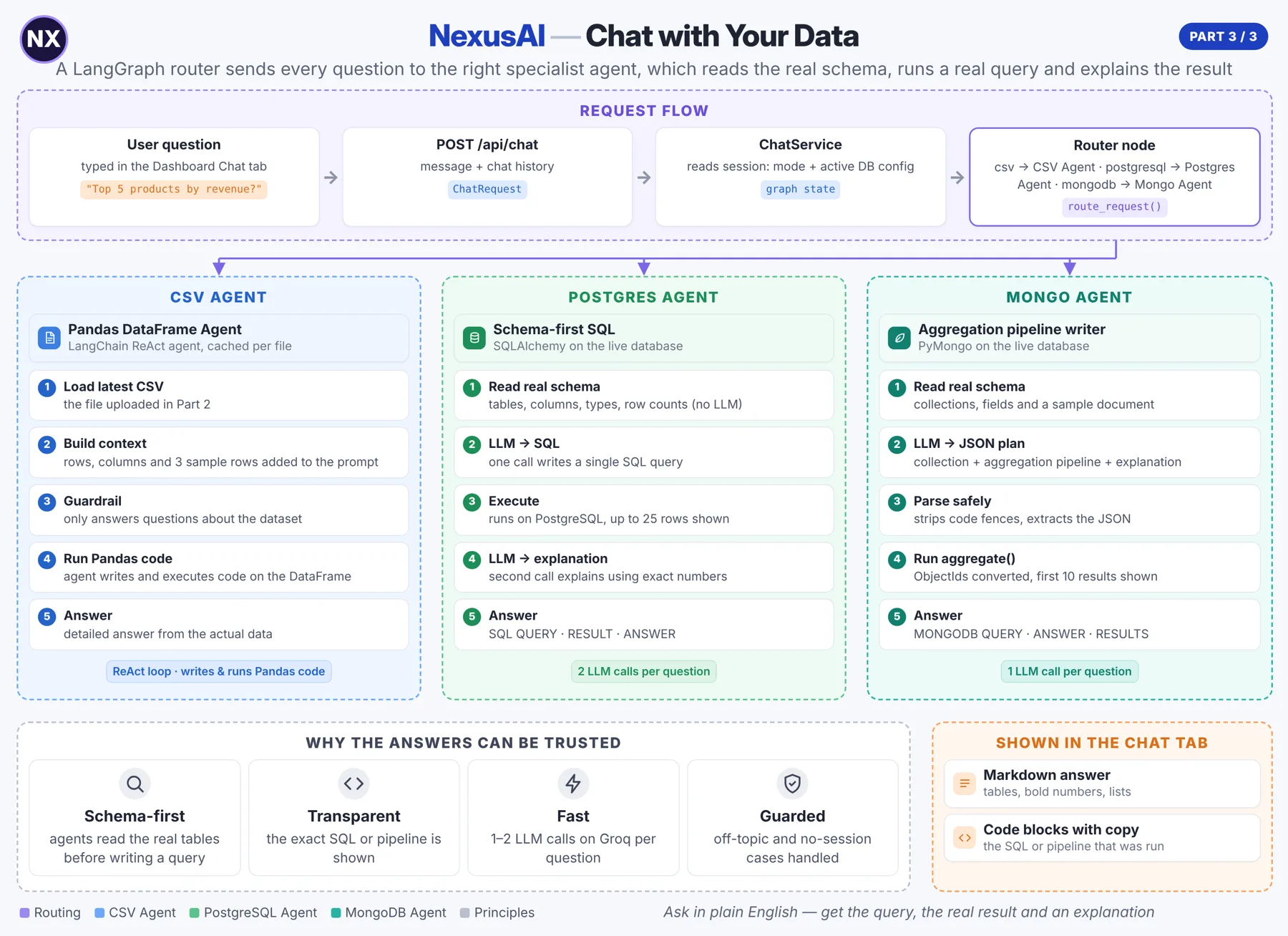Click the "1 LLM call per question" pill
The height and width of the screenshot is (936, 1288).
point(1069,671)
